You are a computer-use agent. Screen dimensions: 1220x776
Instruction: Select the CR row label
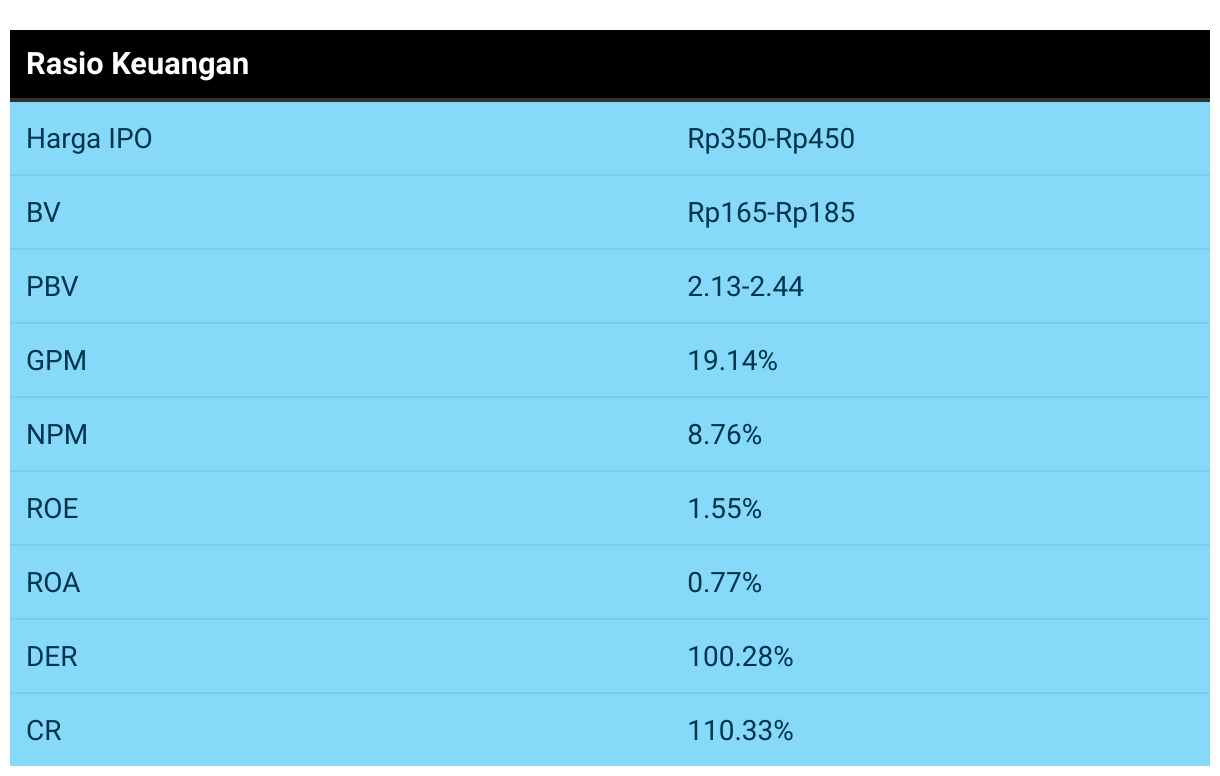[x=43, y=731]
